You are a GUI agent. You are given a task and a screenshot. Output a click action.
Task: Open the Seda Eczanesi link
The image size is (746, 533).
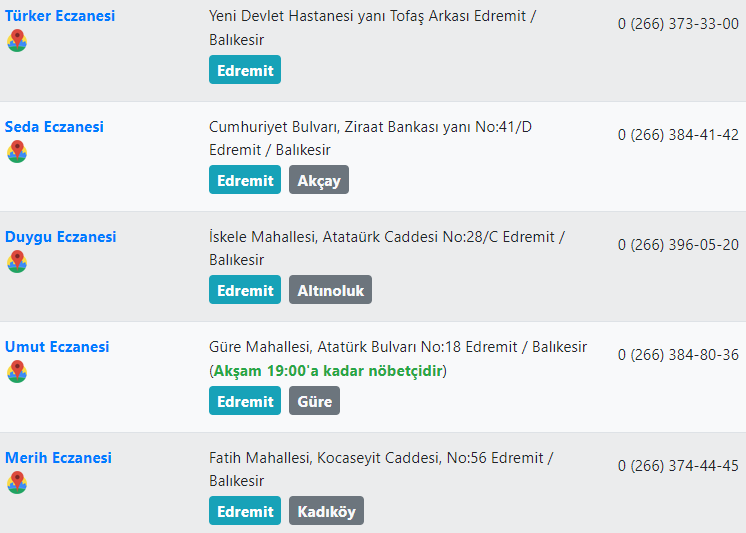[x=54, y=127]
